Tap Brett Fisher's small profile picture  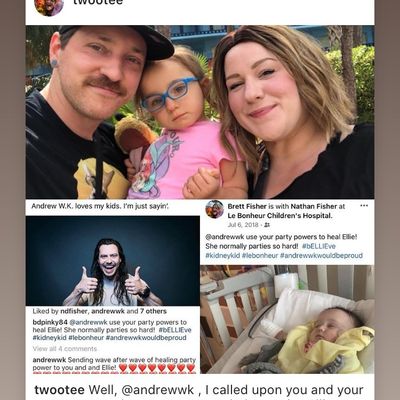pyautogui.click(x=214, y=209)
